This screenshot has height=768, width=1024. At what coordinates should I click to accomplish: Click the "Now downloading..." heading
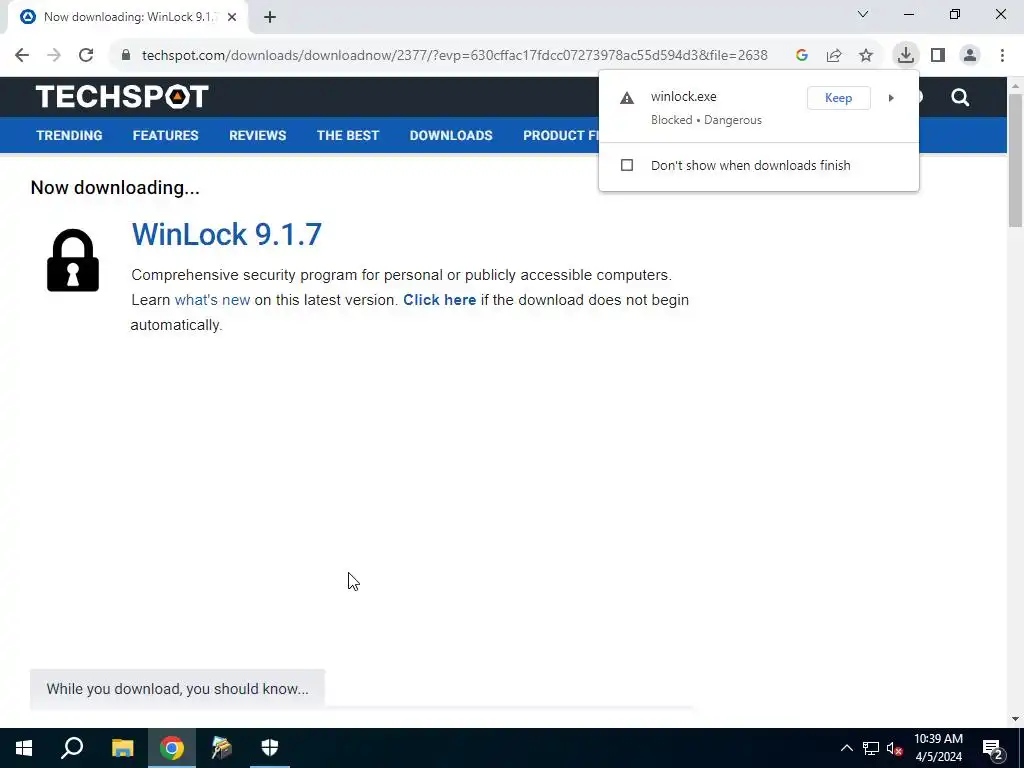(115, 187)
